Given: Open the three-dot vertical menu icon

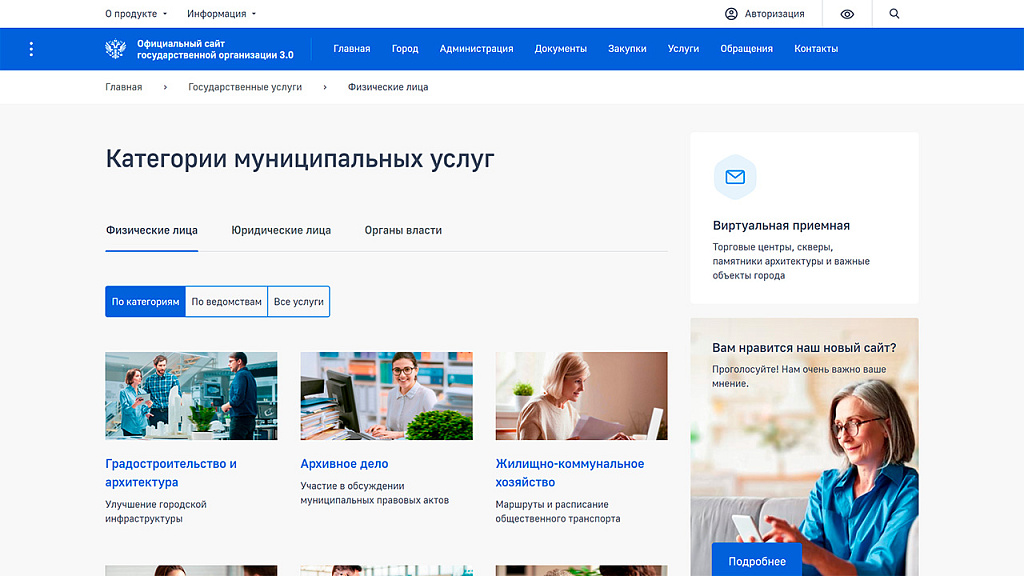Looking at the screenshot, I should point(31,49).
